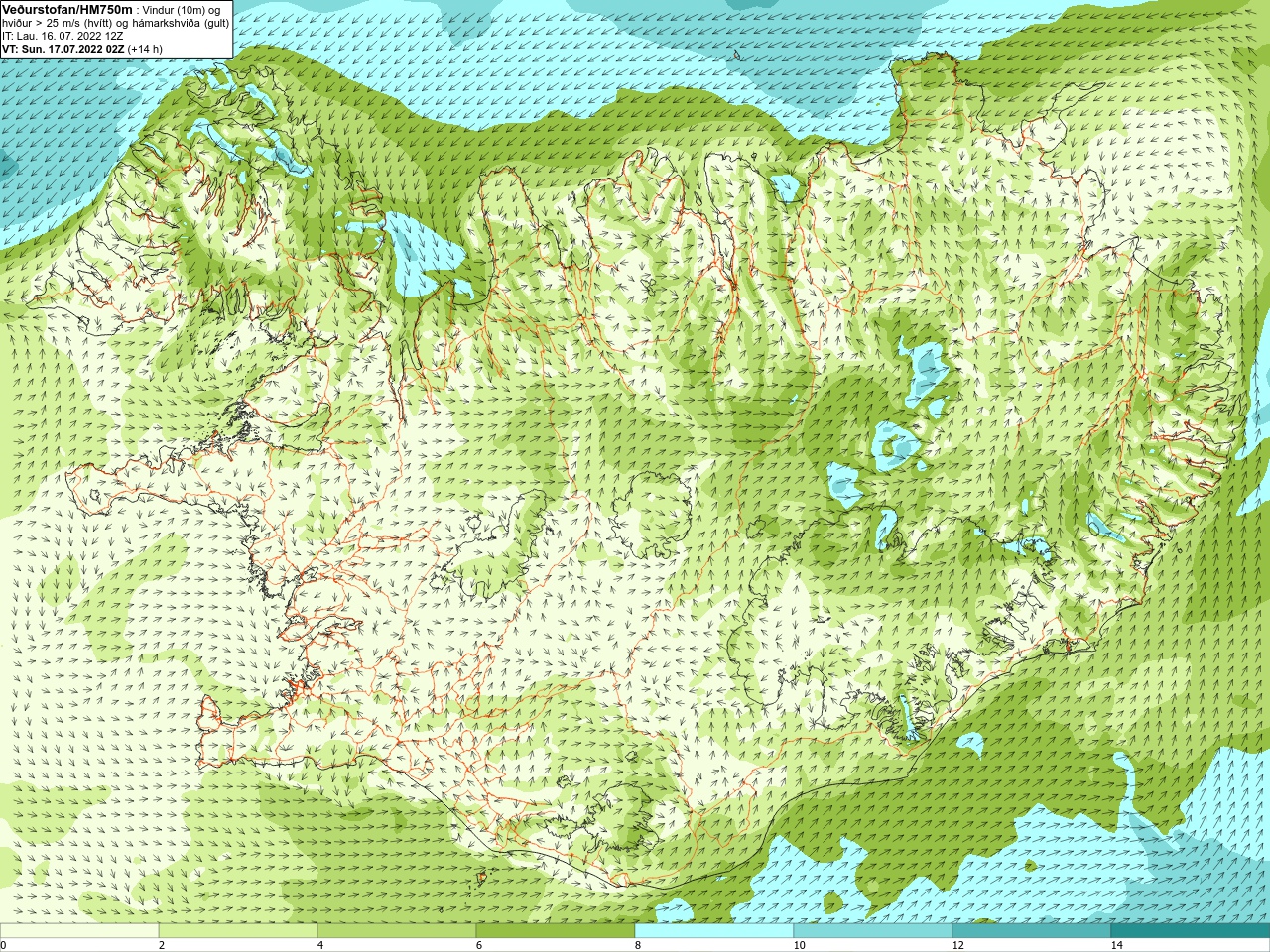Click the 10–12 m/s cyan legend swatch
1270x952 pixels.
pos(873,931)
